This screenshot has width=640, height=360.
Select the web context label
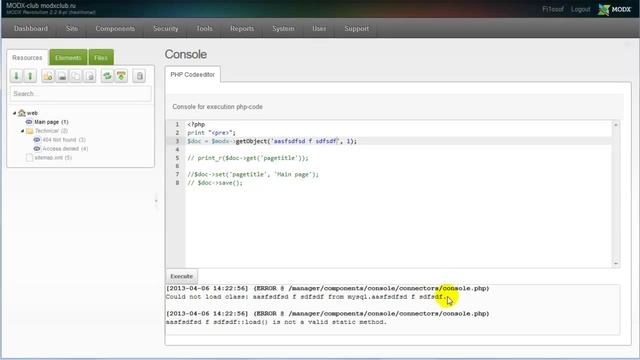tap(32, 113)
